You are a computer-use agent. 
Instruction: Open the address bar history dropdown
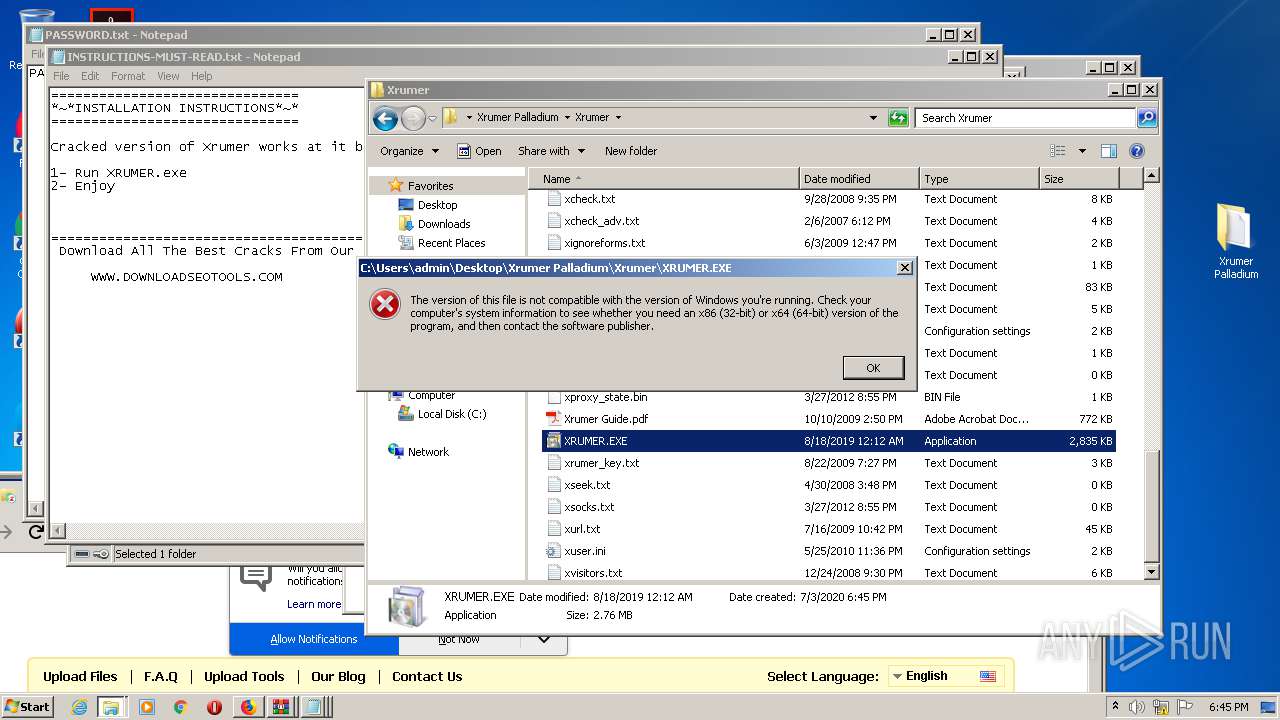point(873,117)
